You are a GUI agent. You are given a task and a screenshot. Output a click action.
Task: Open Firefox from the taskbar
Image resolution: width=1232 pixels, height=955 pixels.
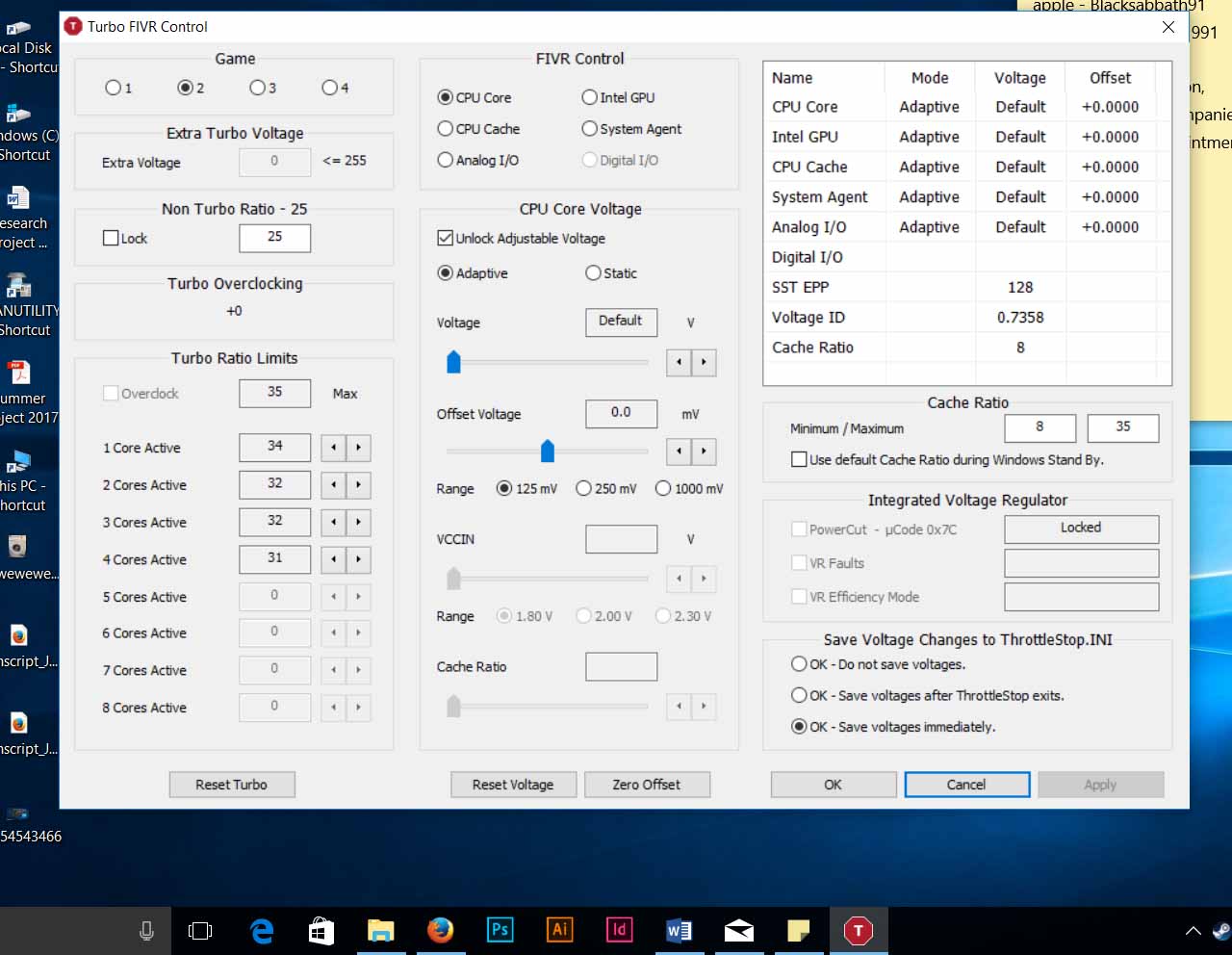click(x=440, y=930)
